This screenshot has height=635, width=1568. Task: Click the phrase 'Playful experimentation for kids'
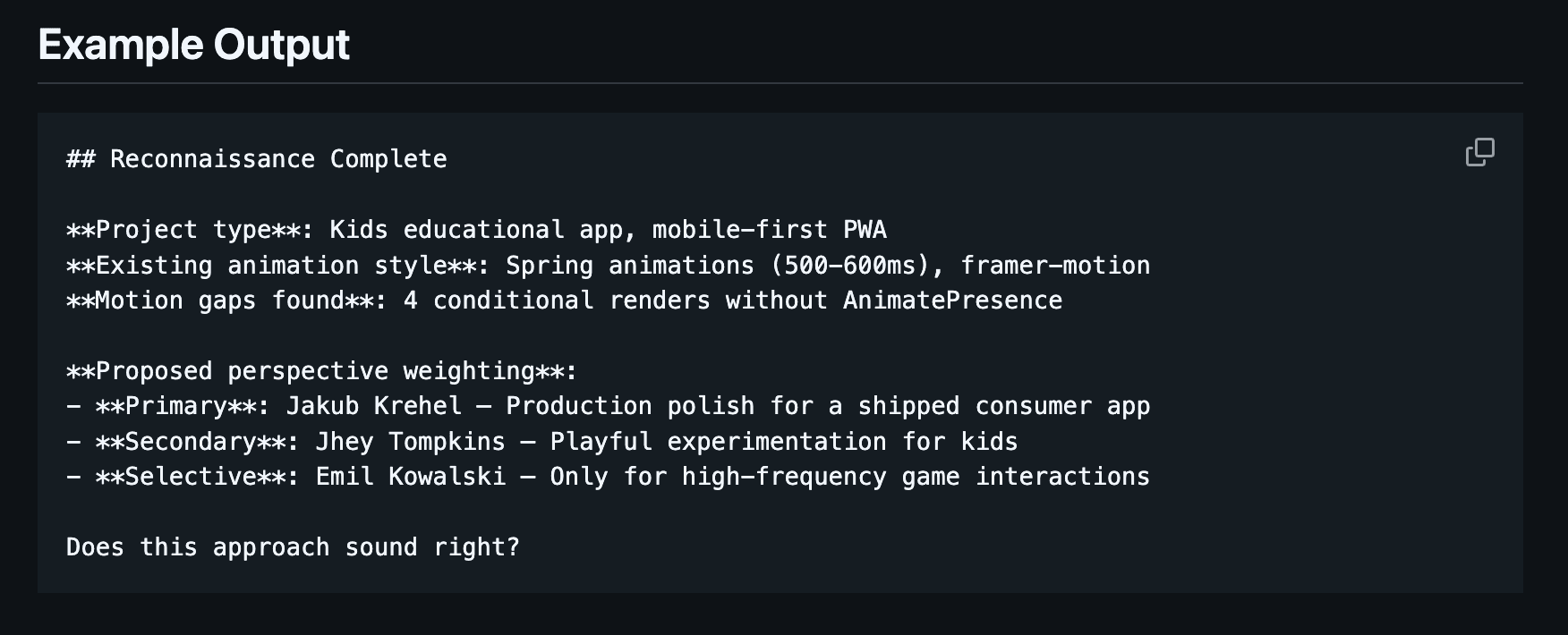[x=783, y=442]
